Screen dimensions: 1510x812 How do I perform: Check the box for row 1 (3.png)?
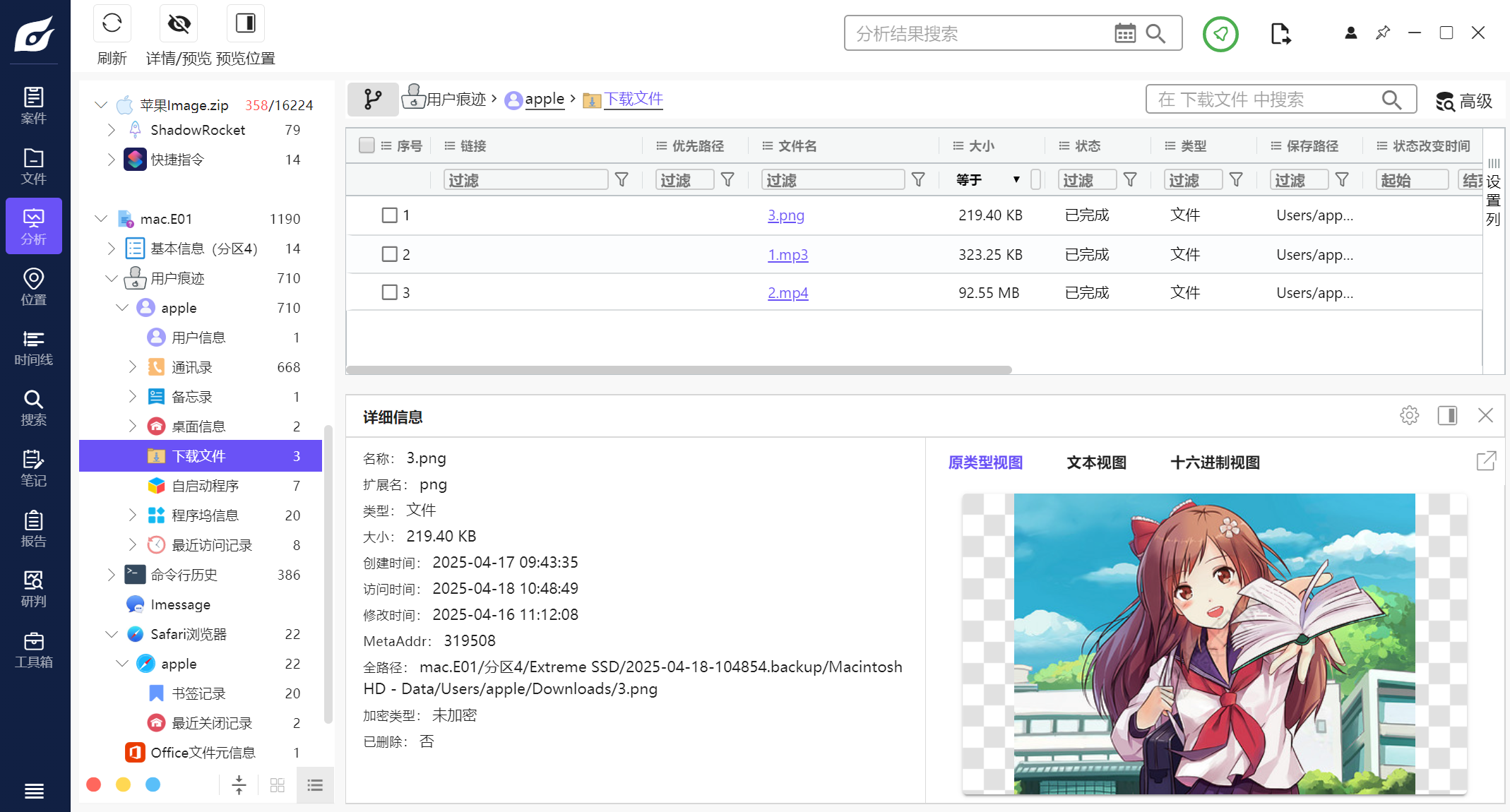point(389,215)
